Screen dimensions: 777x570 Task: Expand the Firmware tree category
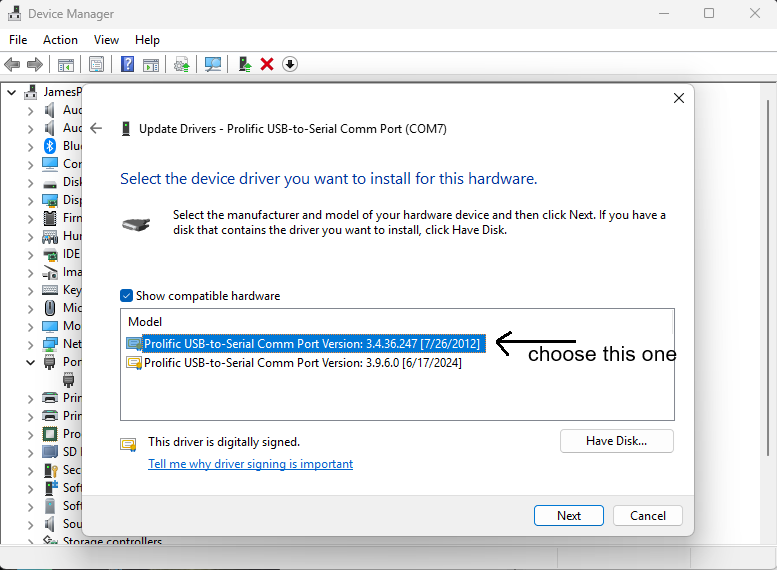coord(31,219)
